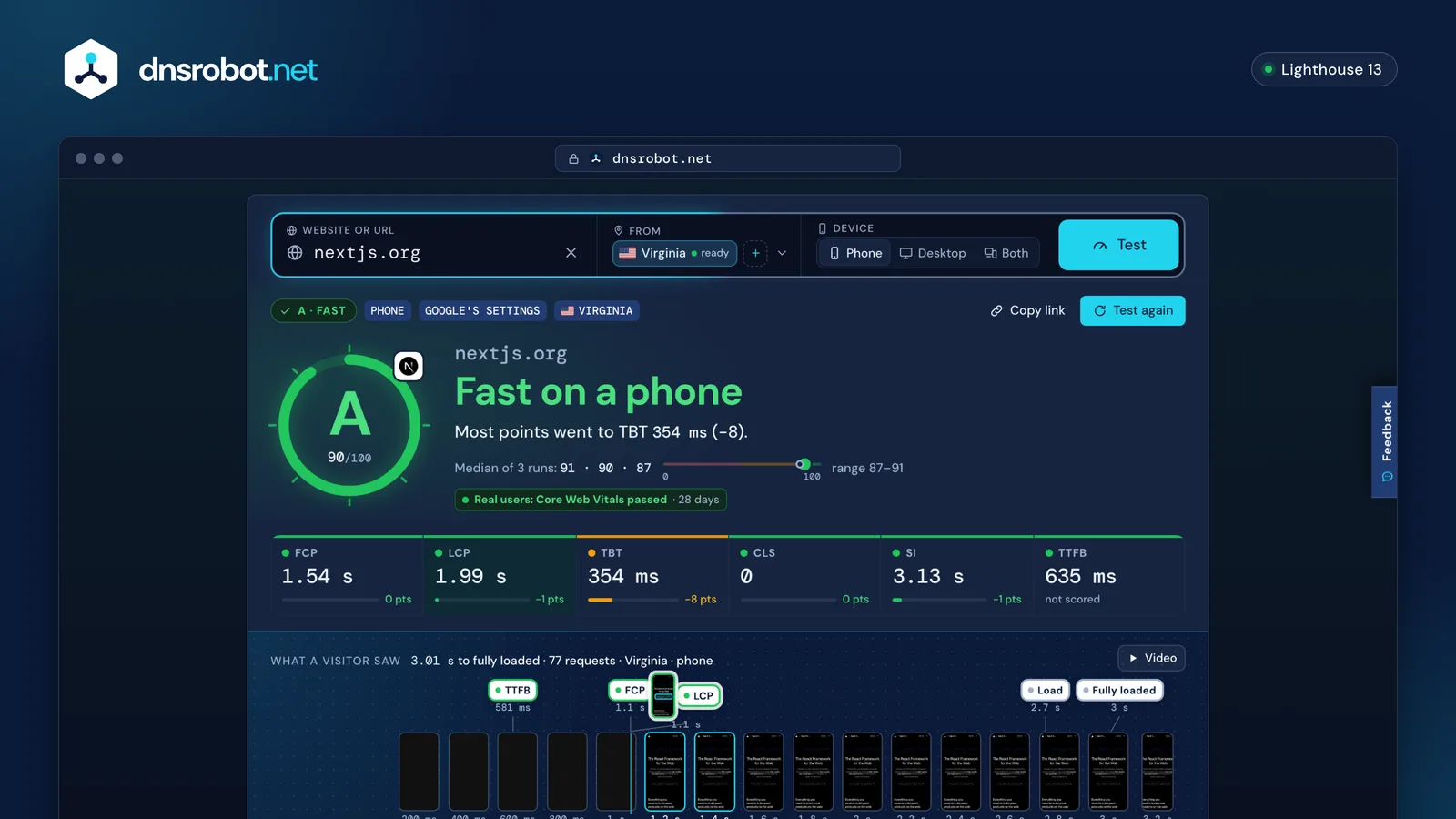Select the Virginia ready location chip

[x=674, y=253]
